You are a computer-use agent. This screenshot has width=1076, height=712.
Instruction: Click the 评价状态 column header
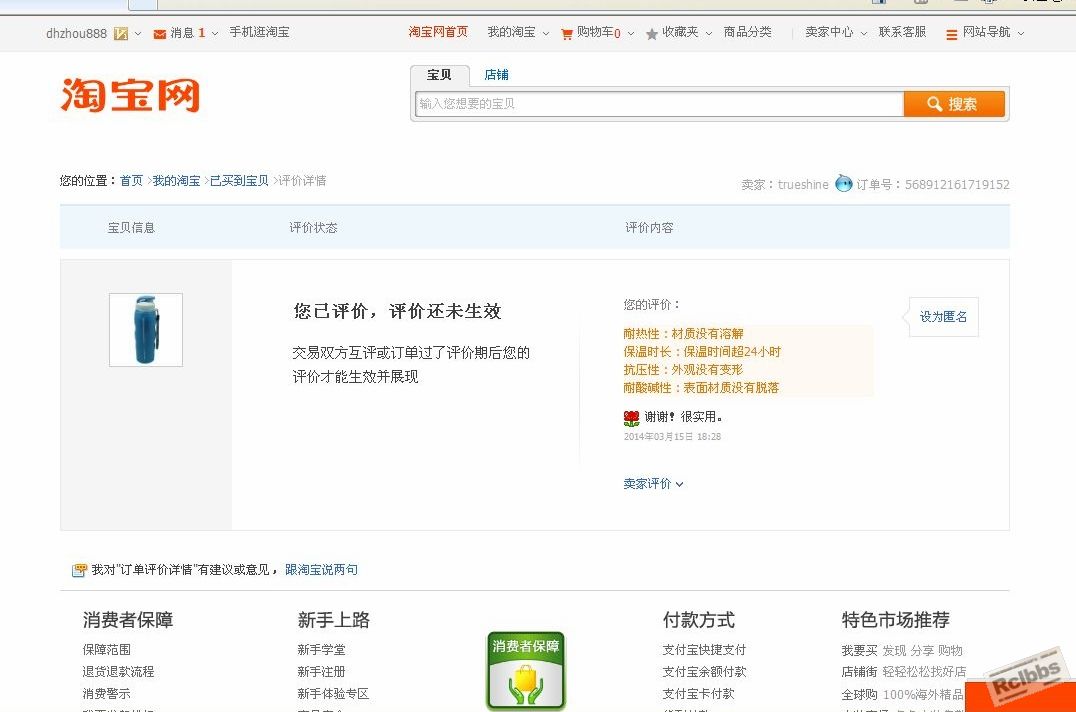click(x=313, y=228)
